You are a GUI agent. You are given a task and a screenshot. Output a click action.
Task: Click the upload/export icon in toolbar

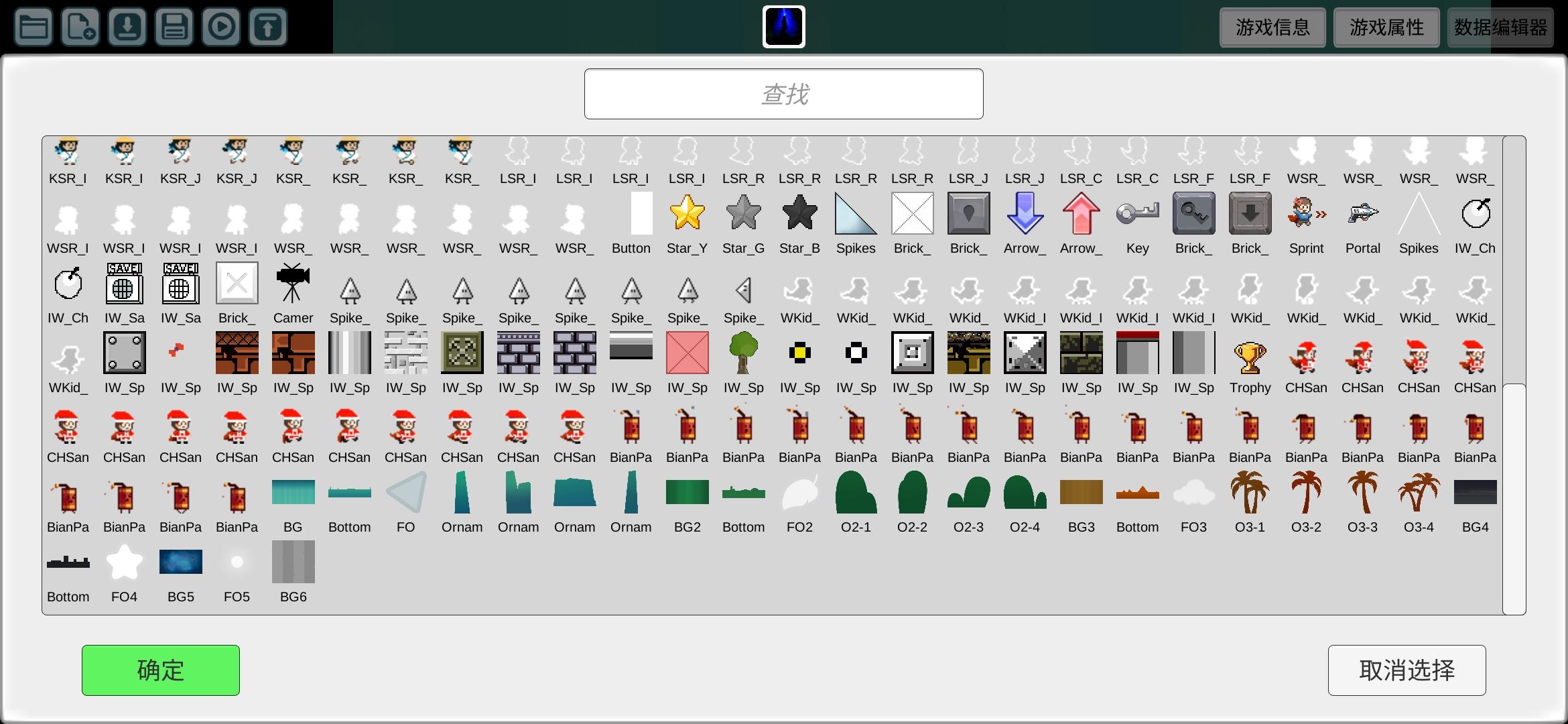point(268,27)
